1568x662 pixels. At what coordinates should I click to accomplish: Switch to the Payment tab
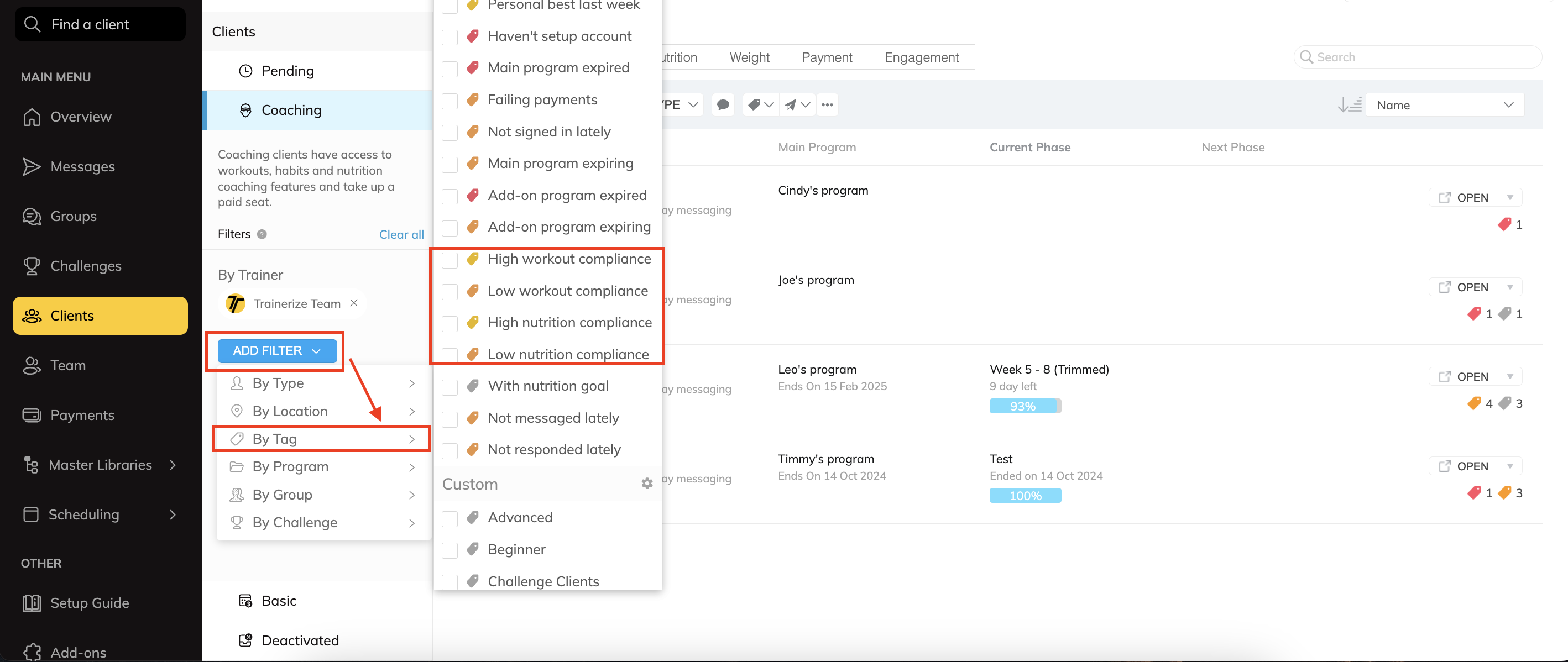[827, 57]
